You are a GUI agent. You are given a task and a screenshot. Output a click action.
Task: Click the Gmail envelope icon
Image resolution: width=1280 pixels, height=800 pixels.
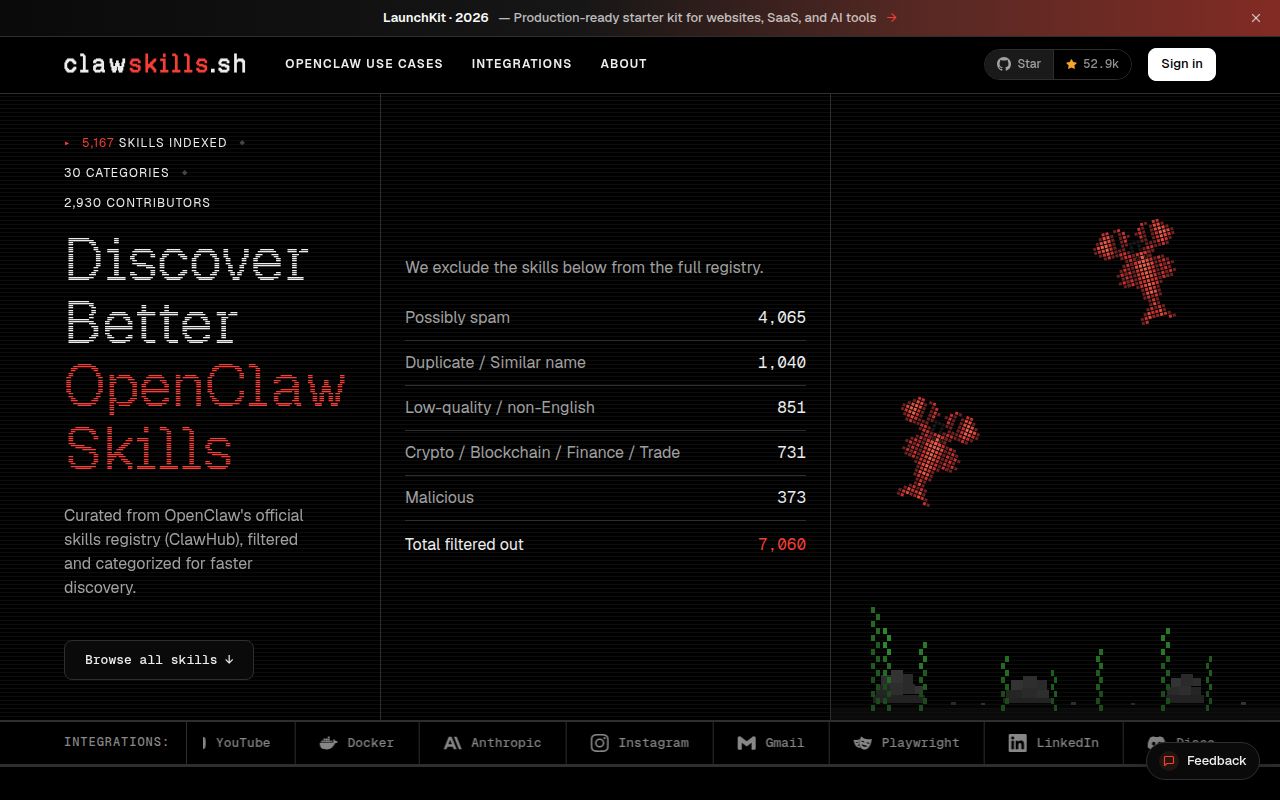point(746,743)
